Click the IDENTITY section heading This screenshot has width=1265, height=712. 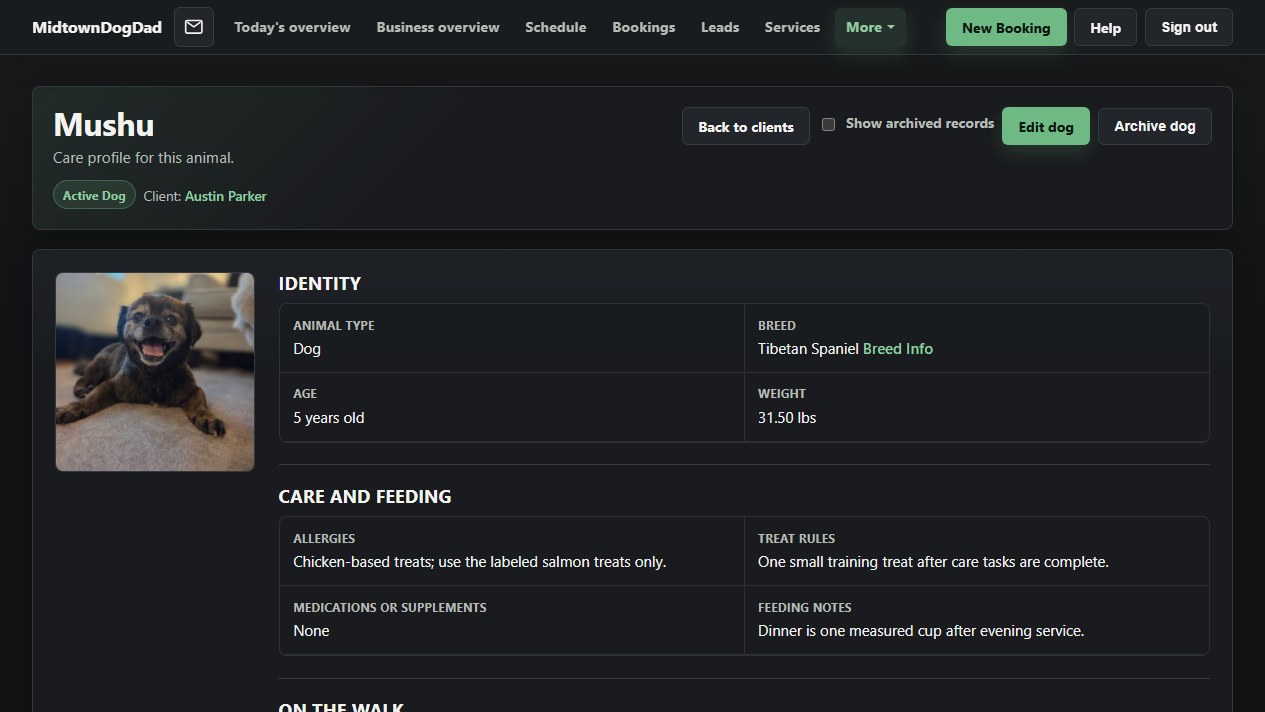pos(320,284)
